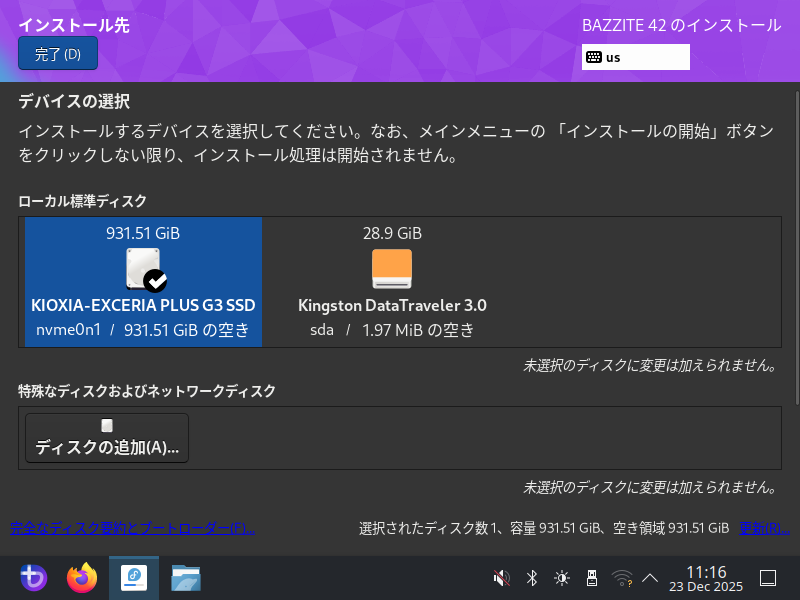Click the show desktop icon
800x600 pixels.
(x=768, y=578)
